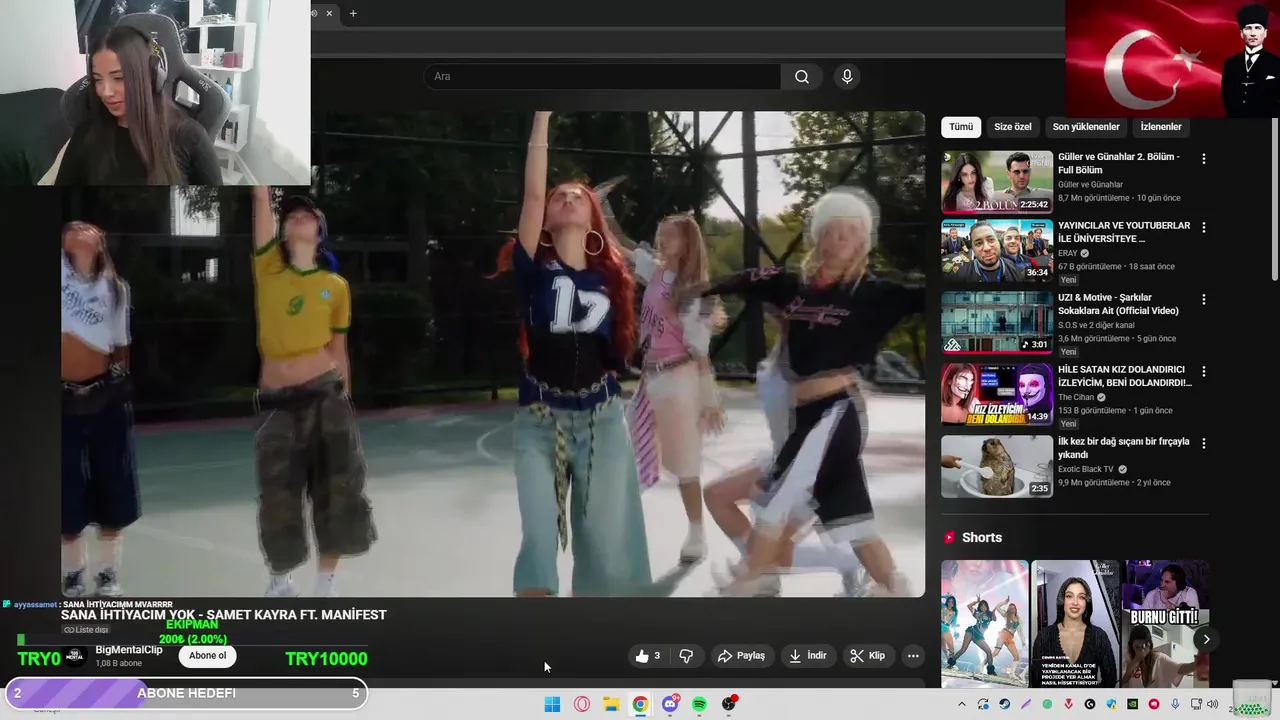Screen dimensions: 1280x720
Task: Click the sync arrows icon in system tray
Action: tap(983, 704)
